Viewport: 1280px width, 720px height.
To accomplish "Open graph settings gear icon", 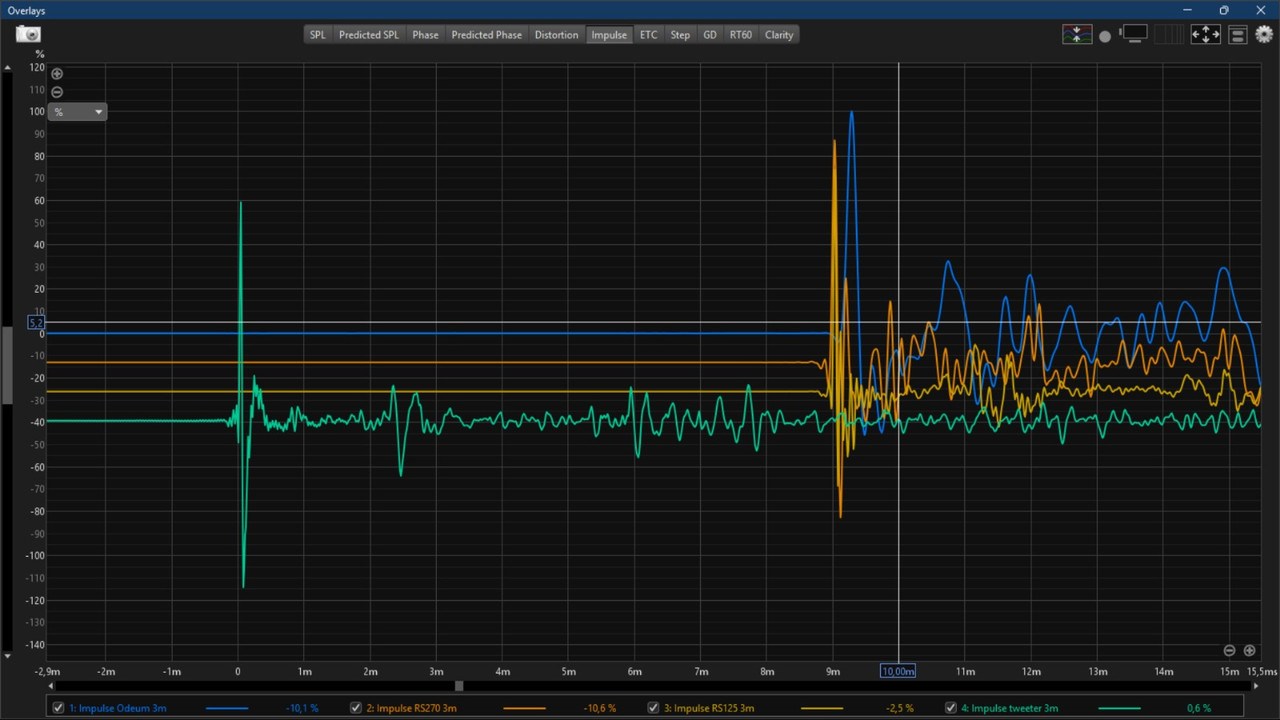I will pyautogui.click(x=1264, y=34).
